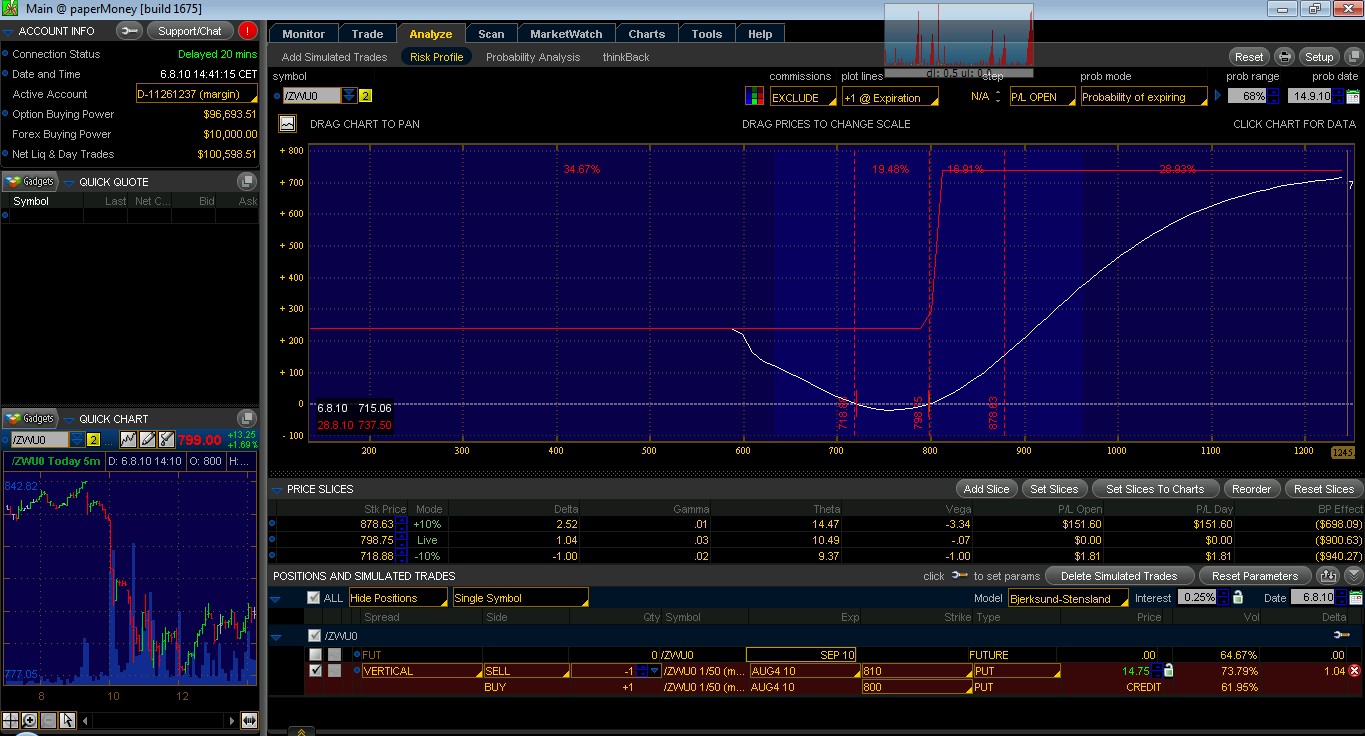The width and height of the screenshot is (1365, 736).
Task: Switch to the MarketWatch tab
Action: point(566,34)
